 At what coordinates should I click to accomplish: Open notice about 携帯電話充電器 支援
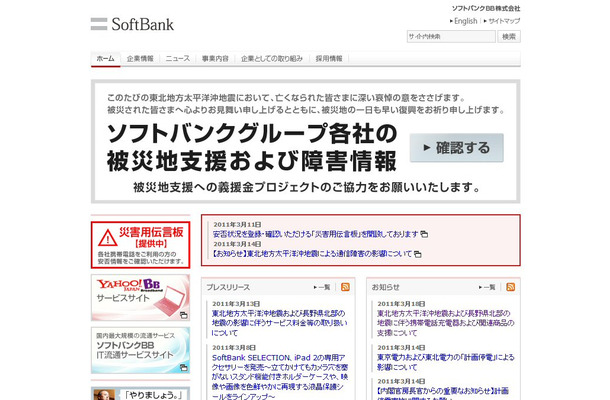point(445,323)
